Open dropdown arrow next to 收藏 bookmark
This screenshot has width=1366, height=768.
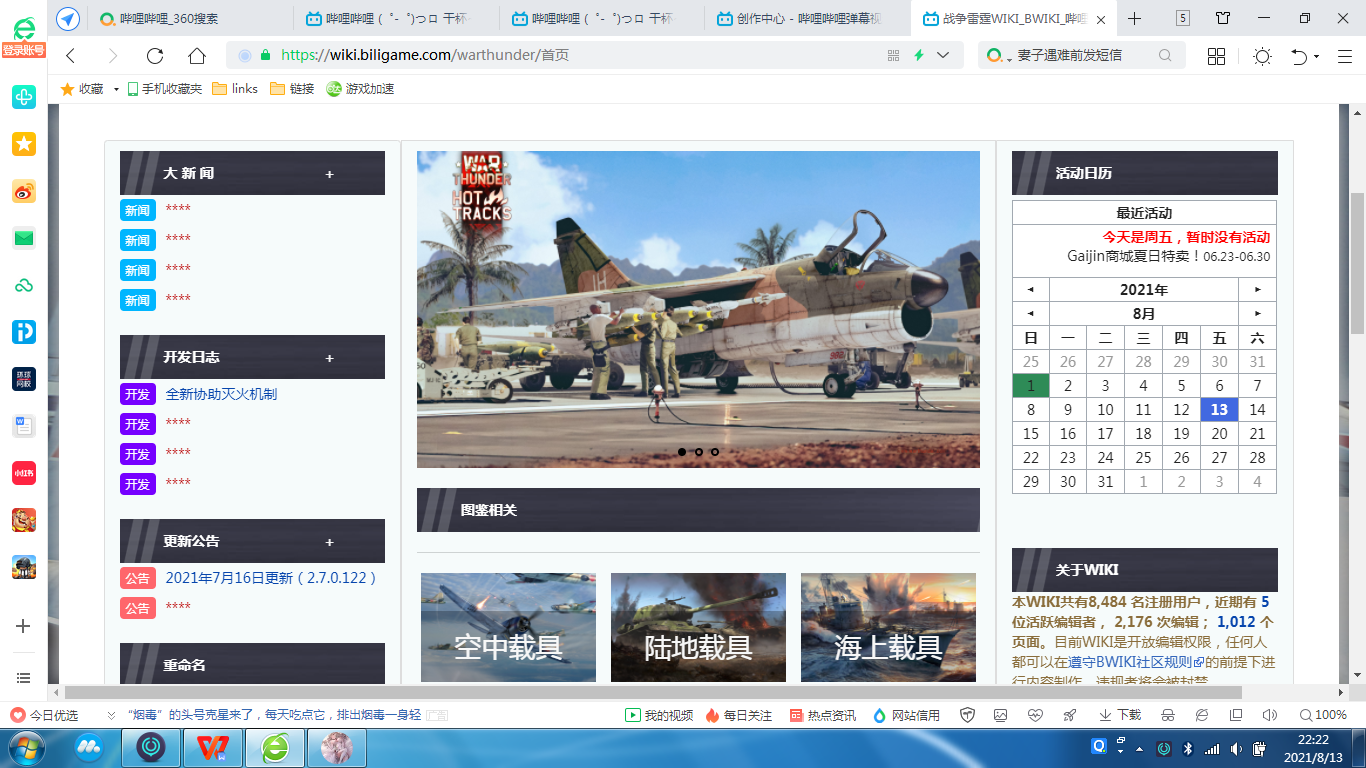[x=116, y=89]
